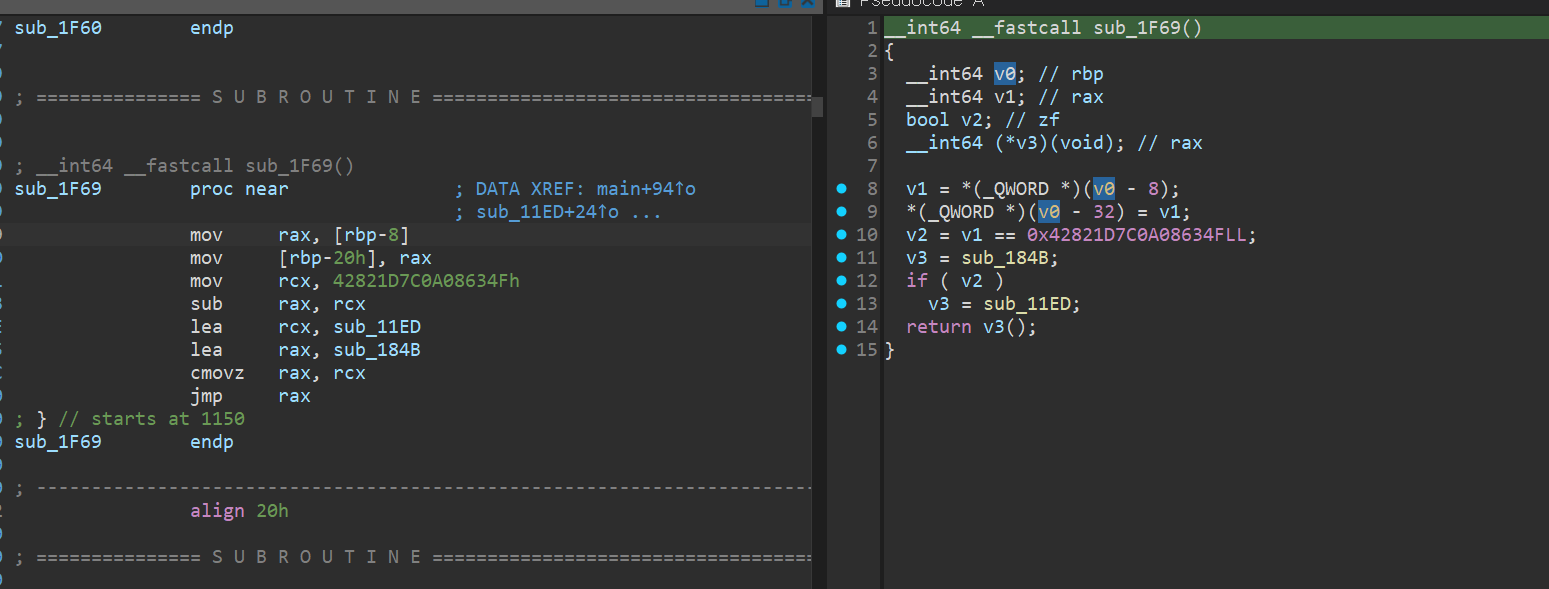The image size is (1549, 589).
Task: Follow the sub_11ED+24 xref in comment
Action: coord(562,212)
